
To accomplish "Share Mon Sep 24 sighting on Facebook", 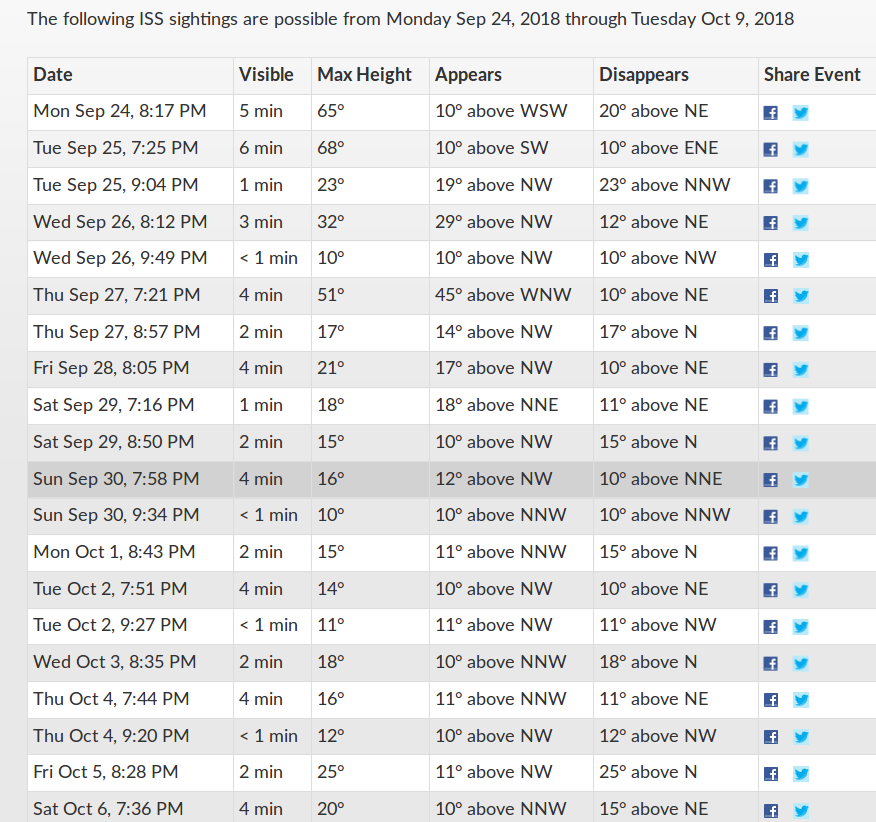I will coord(770,113).
